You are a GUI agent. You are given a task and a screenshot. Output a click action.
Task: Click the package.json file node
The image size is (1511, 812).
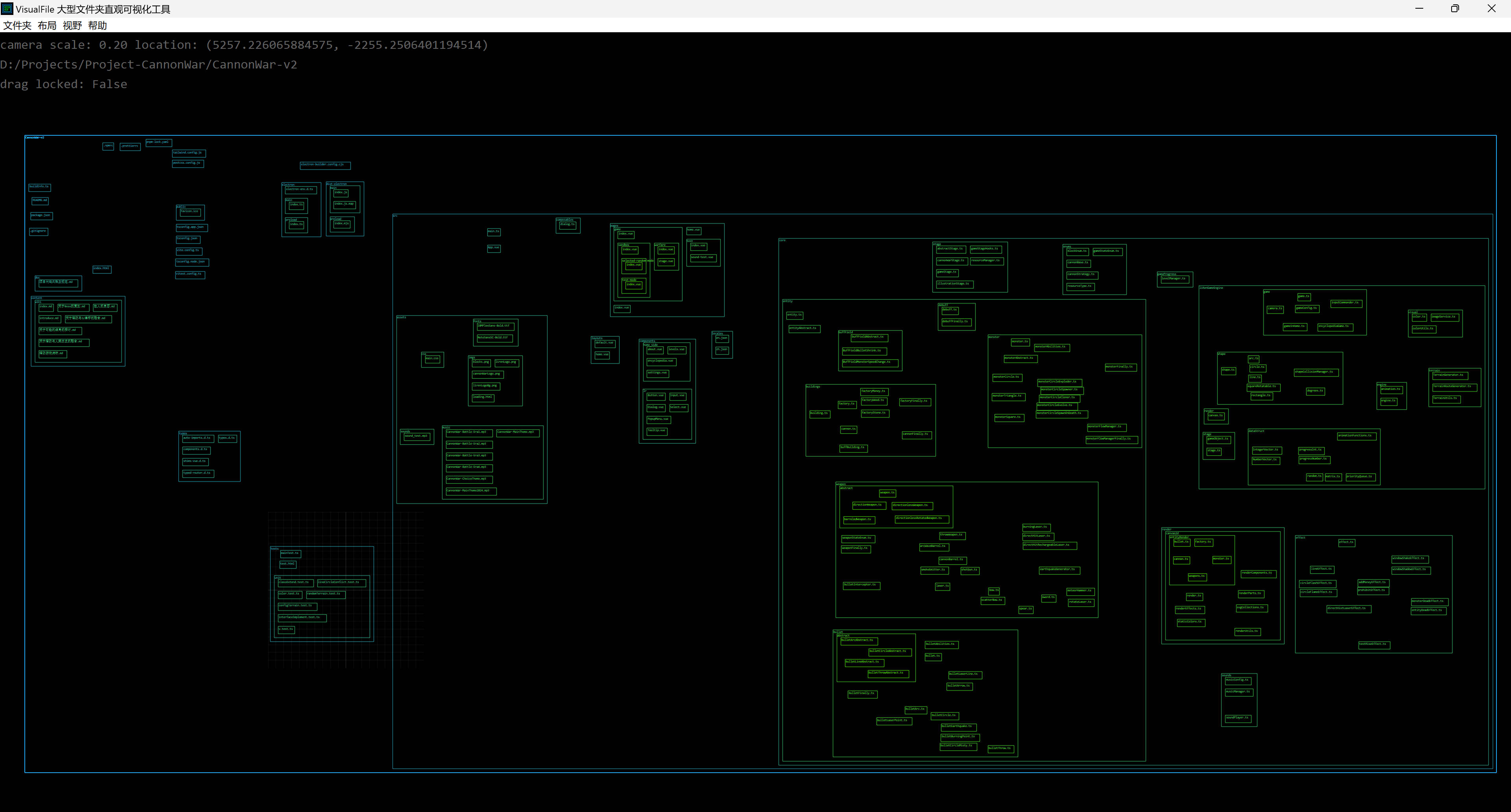(x=41, y=216)
